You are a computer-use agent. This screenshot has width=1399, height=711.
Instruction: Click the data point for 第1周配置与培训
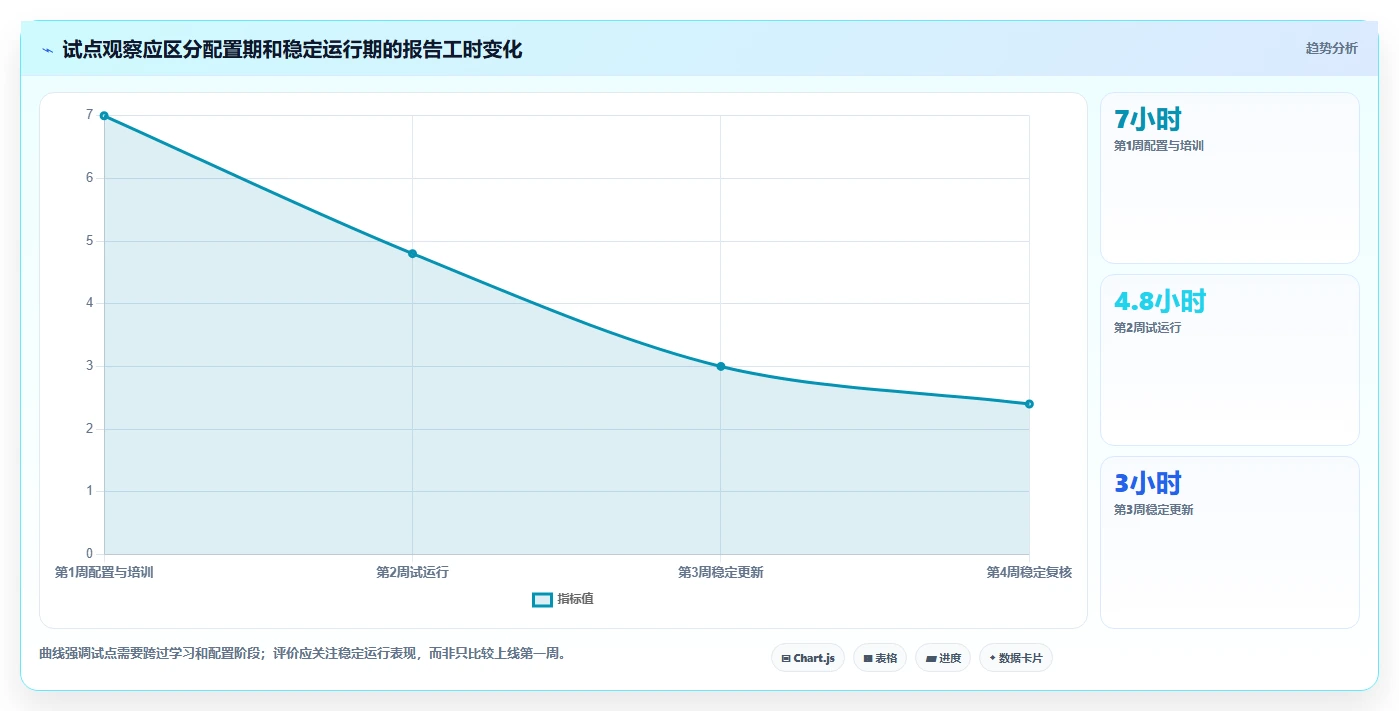(104, 116)
